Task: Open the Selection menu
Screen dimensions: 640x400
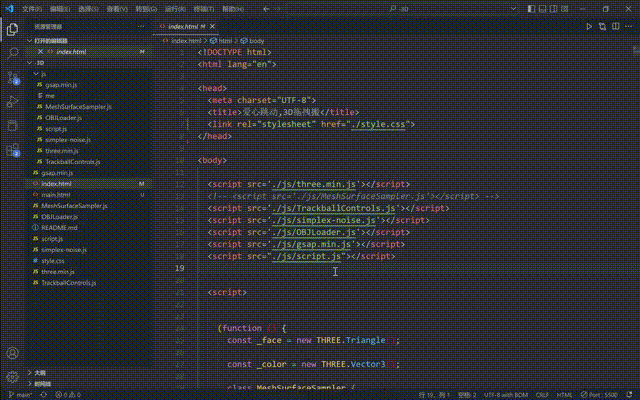Action: pyautogui.click(x=88, y=9)
